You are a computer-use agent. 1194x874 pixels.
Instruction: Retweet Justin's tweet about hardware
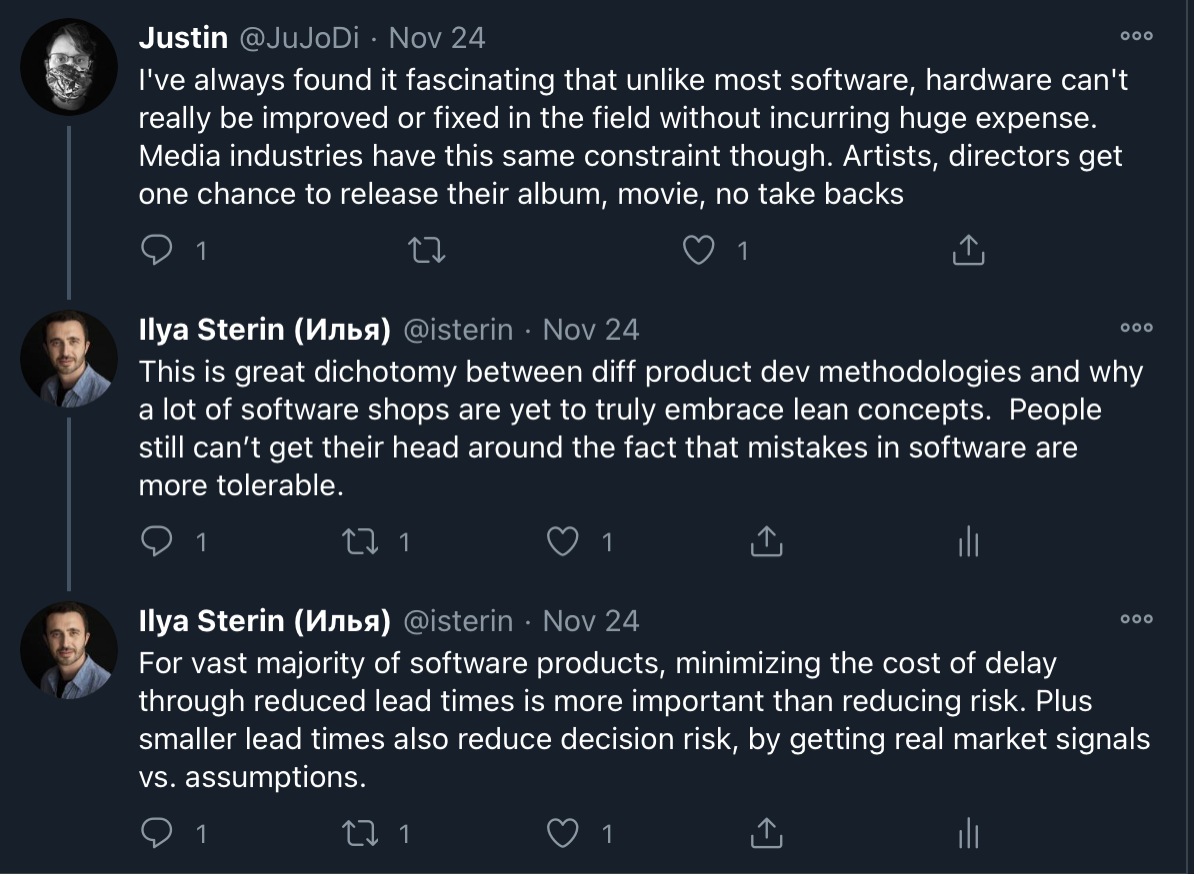[x=427, y=250]
